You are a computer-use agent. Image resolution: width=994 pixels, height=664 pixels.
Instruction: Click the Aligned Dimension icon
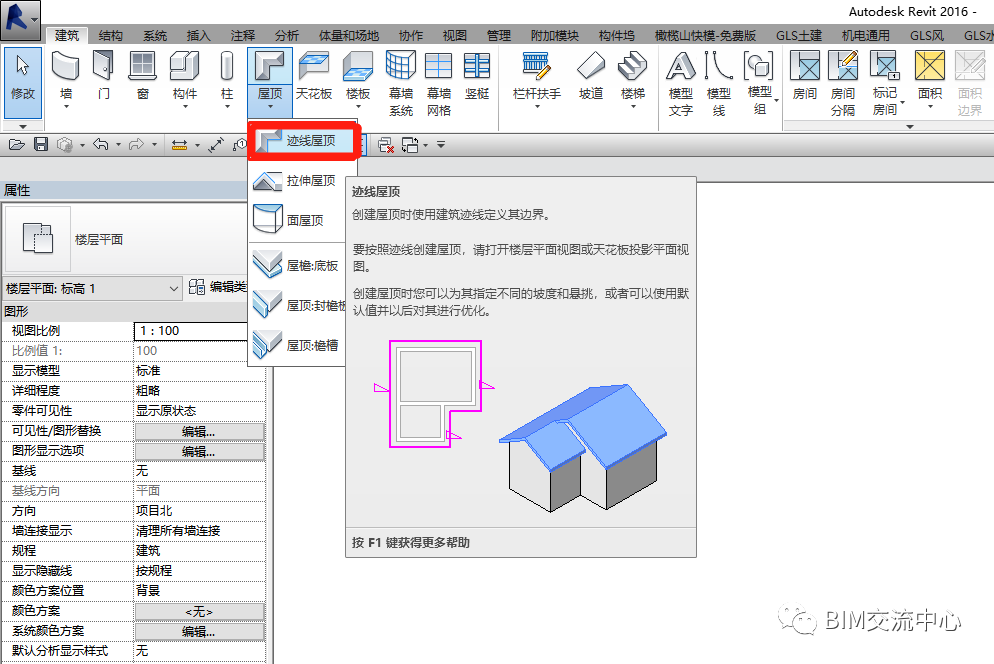click(216, 145)
